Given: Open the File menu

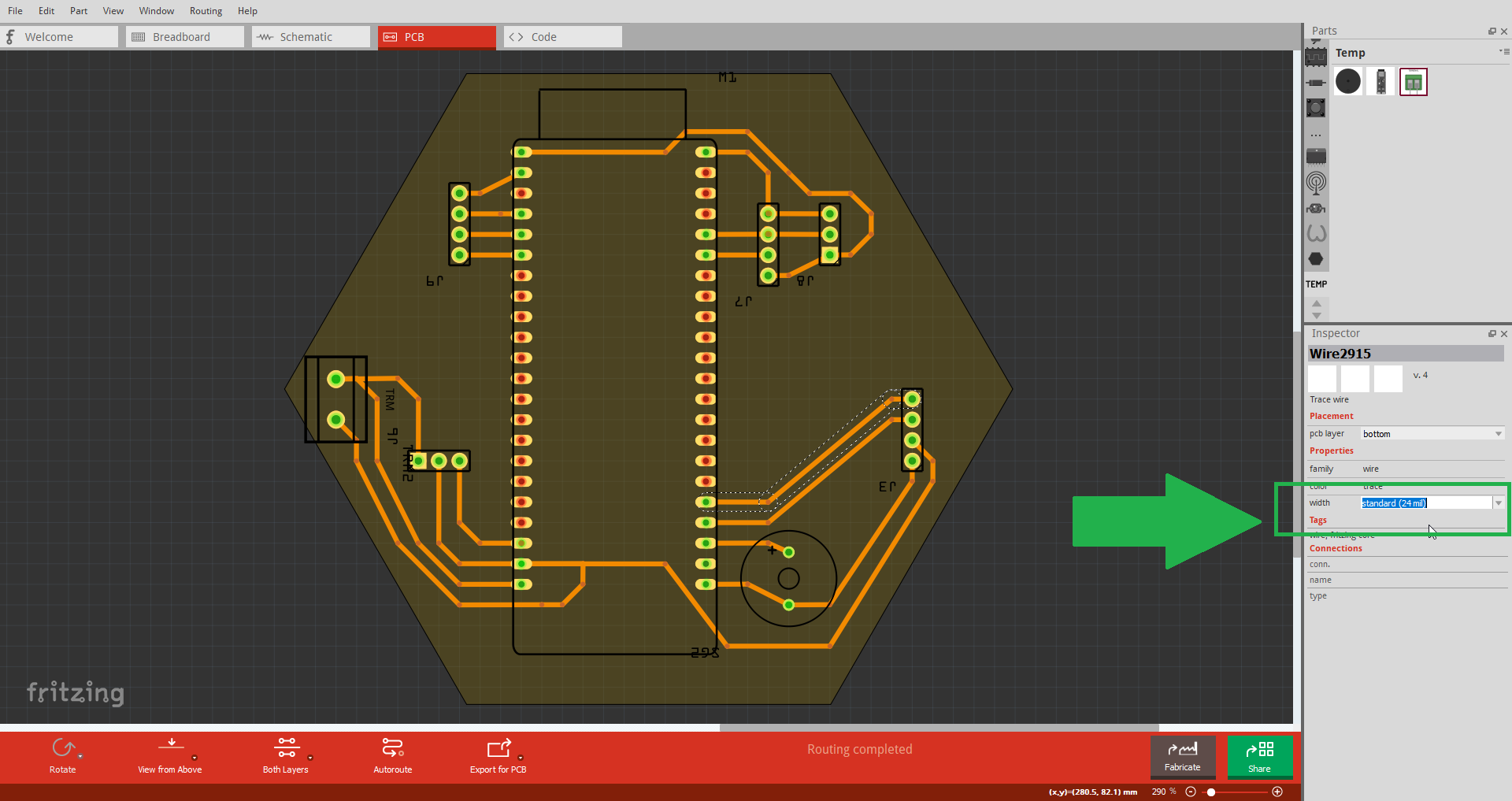Looking at the screenshot, I should [15, 11].
